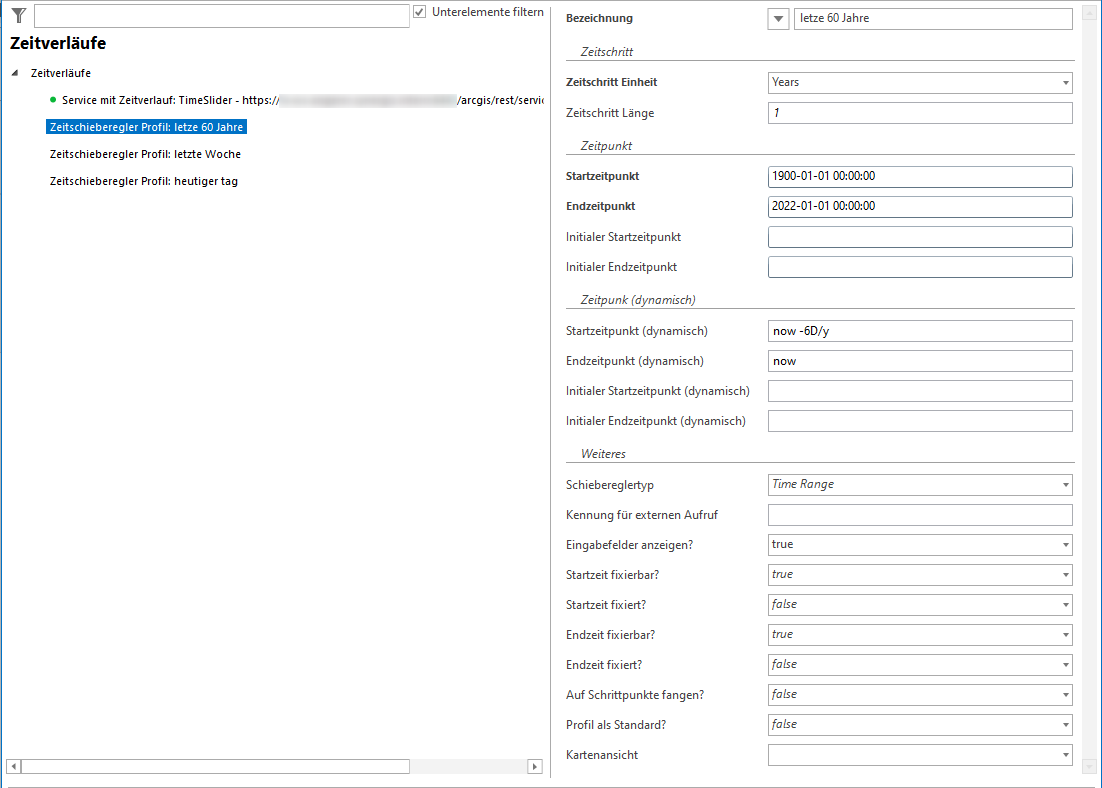Click horizontal scrollbar left arrow

pyautogui.click(x=13, y=766)
